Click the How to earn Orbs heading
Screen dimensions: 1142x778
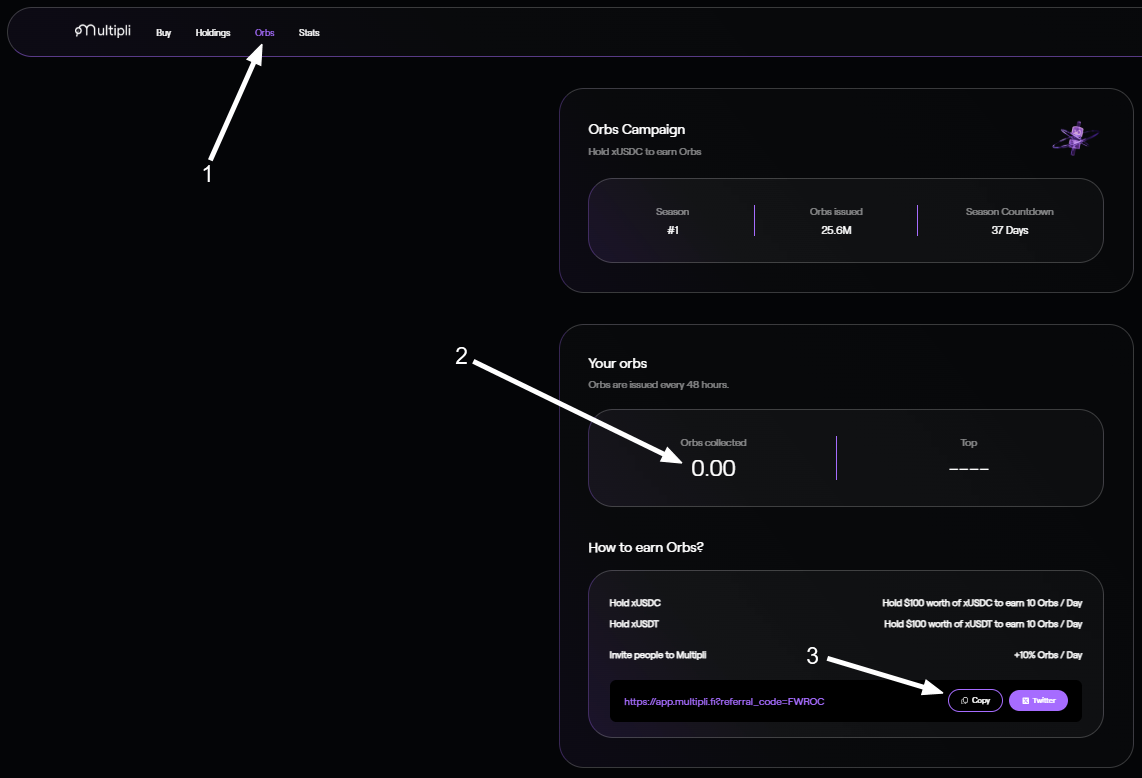(x=646, y=547)
